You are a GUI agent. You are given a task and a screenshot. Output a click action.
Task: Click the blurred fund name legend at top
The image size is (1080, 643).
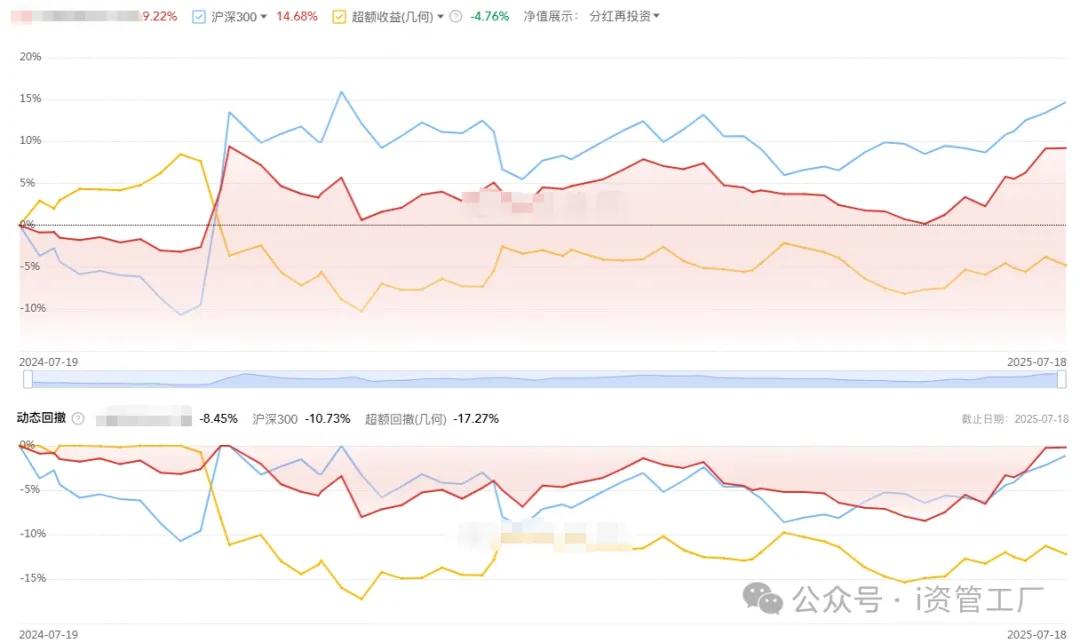click(x=76, y=17)
